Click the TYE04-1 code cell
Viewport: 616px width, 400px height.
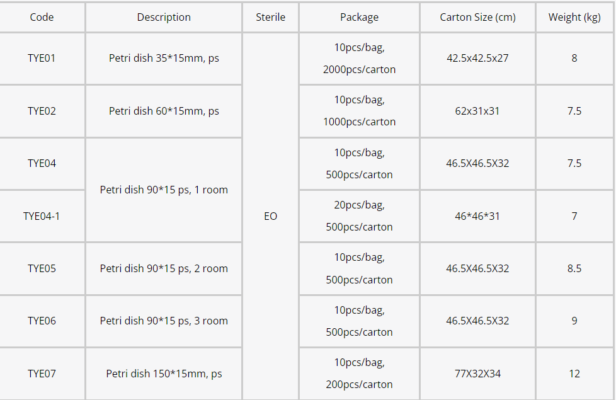41,215
